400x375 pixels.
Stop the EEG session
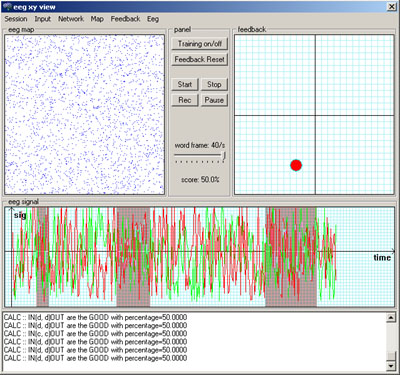[214, 84]
